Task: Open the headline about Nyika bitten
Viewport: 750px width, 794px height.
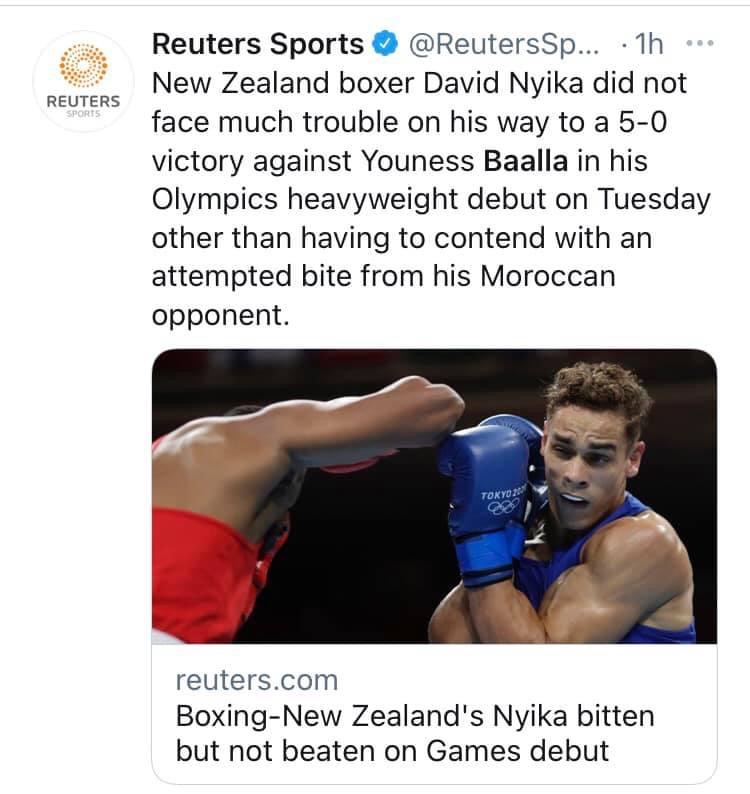Action: point(414,733)
